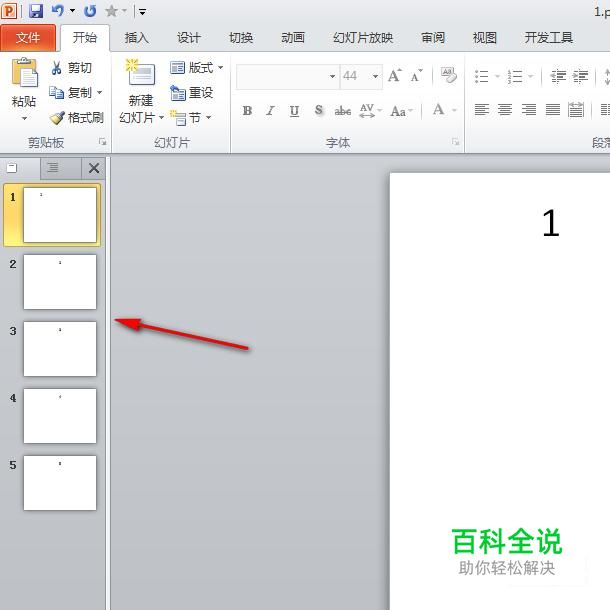Viewport: 610px width, 610px height.
Task: Align text right
Action: [529, 110]
